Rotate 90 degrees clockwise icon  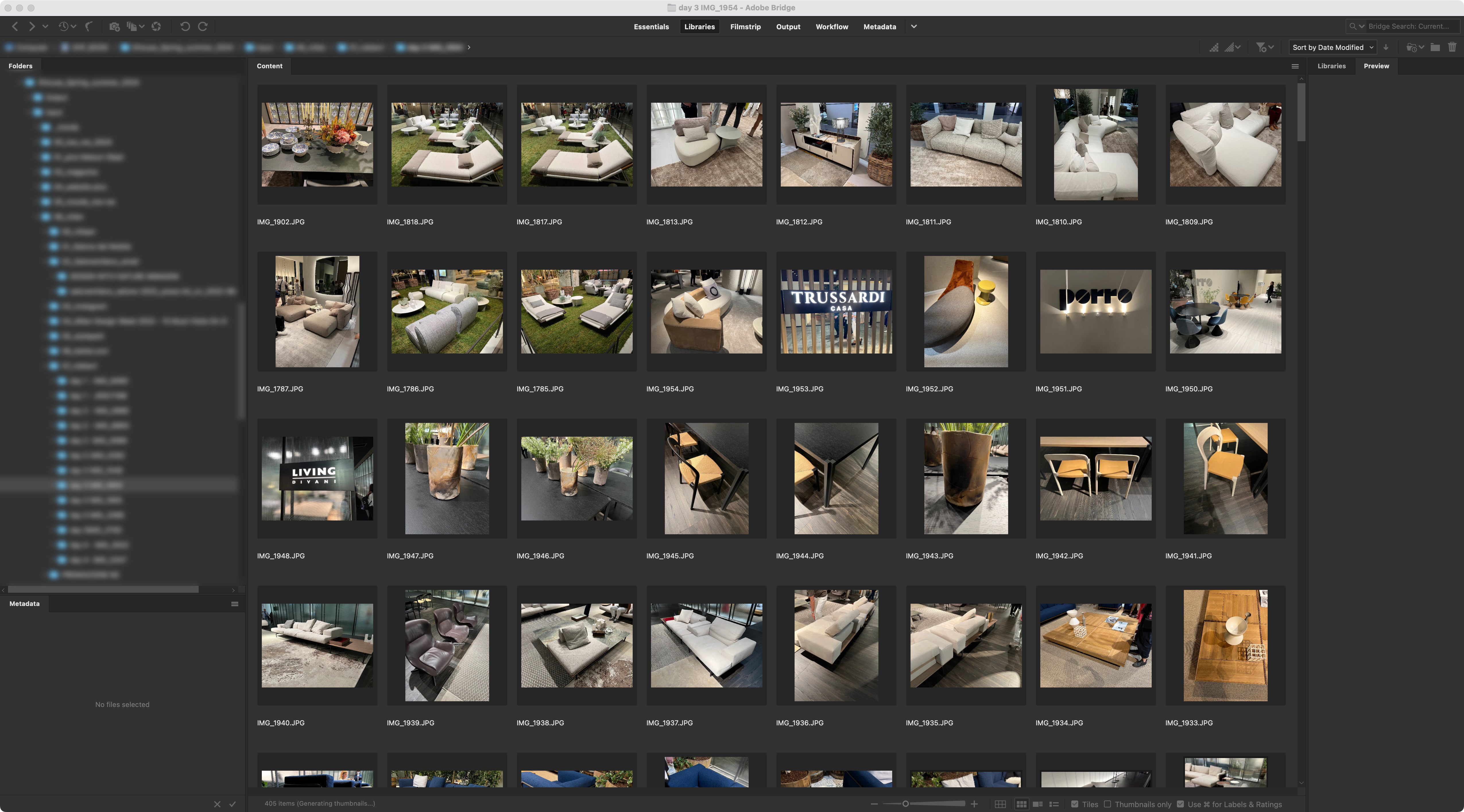click(203, 26)
